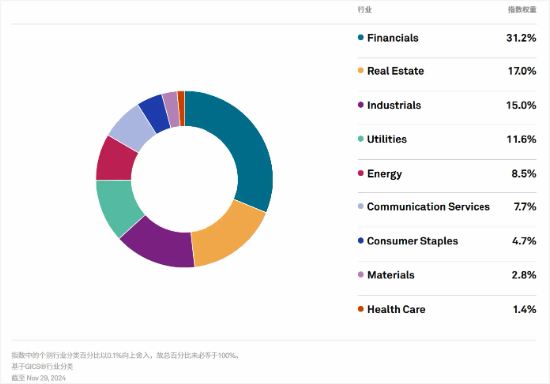The height and width of the screenshot is (384, 550).
Task: Select the Materials label in legend
Action: (391, 275)
